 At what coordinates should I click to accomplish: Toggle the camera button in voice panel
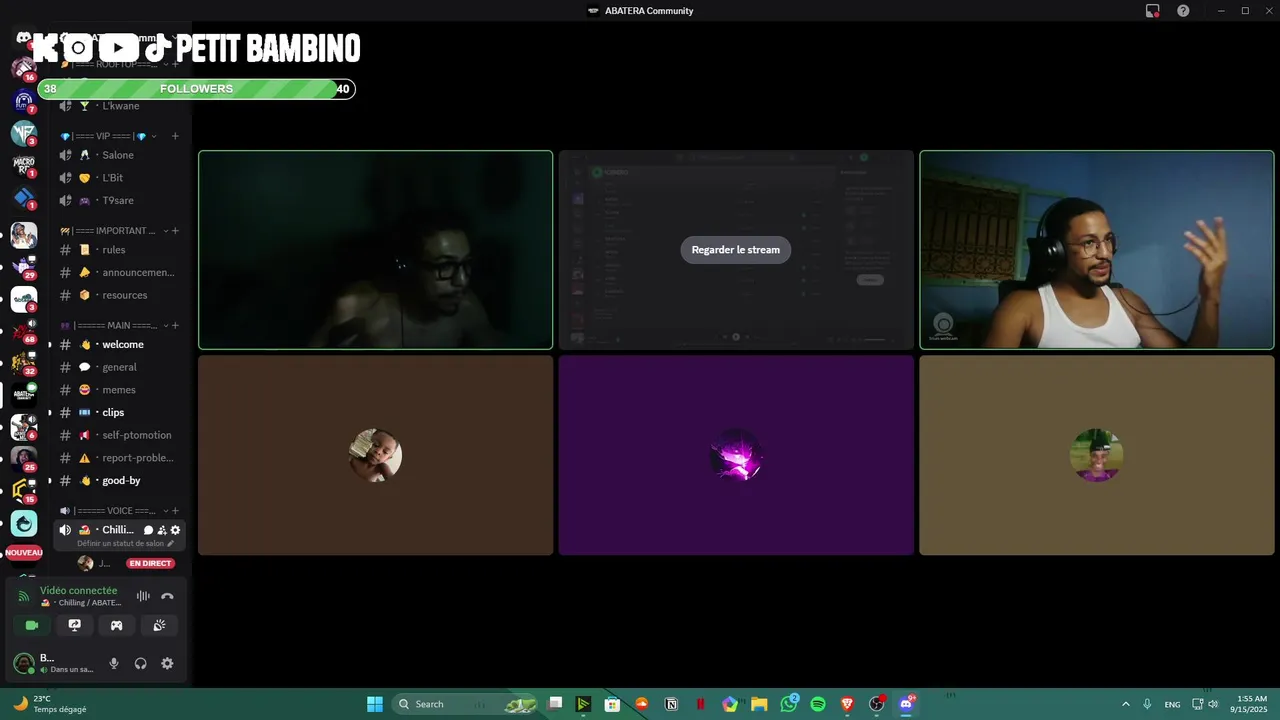coord(32,625)
